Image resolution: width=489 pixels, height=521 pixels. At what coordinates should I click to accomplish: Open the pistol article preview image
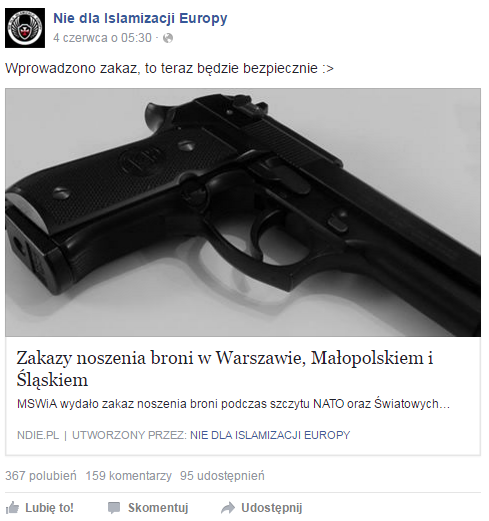coord(243,212)
